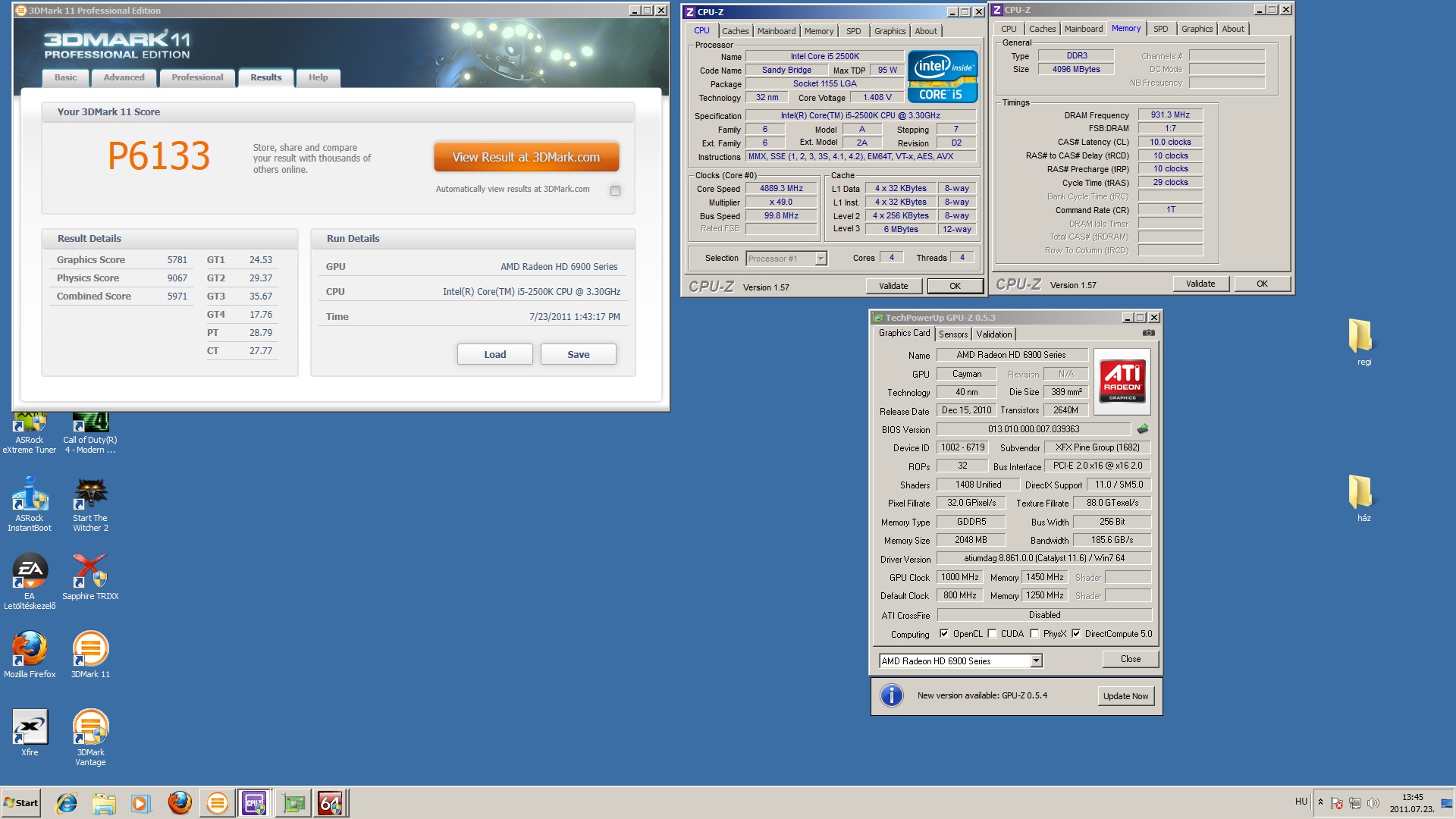Click Internet Explorer taskbar icon
This screenshot has width=1456, height=819.
67,803
